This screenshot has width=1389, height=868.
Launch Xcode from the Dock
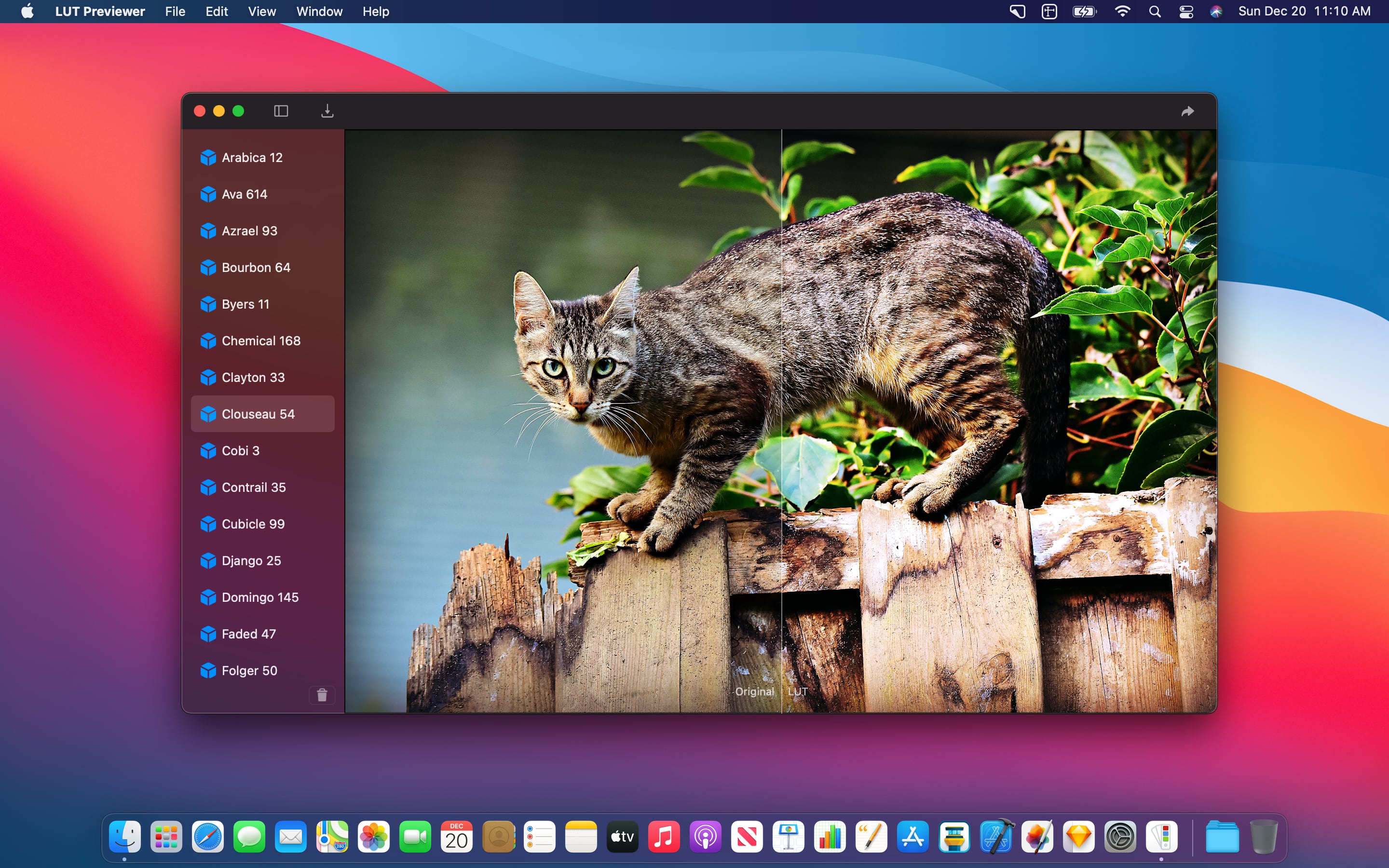[996, 837]
